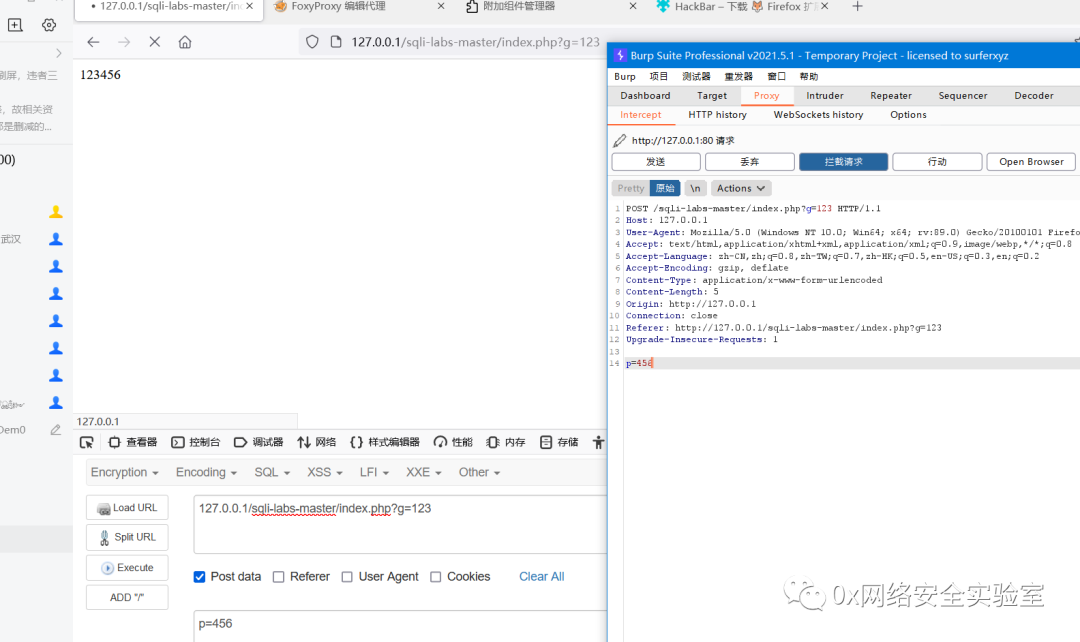The image size is (1080, 642).
Task: Open the Debugger (调试器) devtools panel
Action: click(258, 442)
